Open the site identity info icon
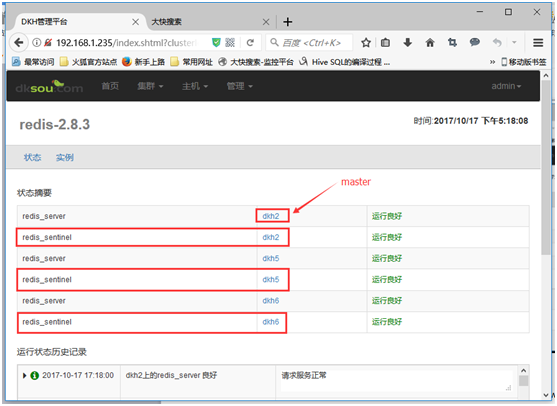This screenshot has width=557, height=406. [36, 43]
